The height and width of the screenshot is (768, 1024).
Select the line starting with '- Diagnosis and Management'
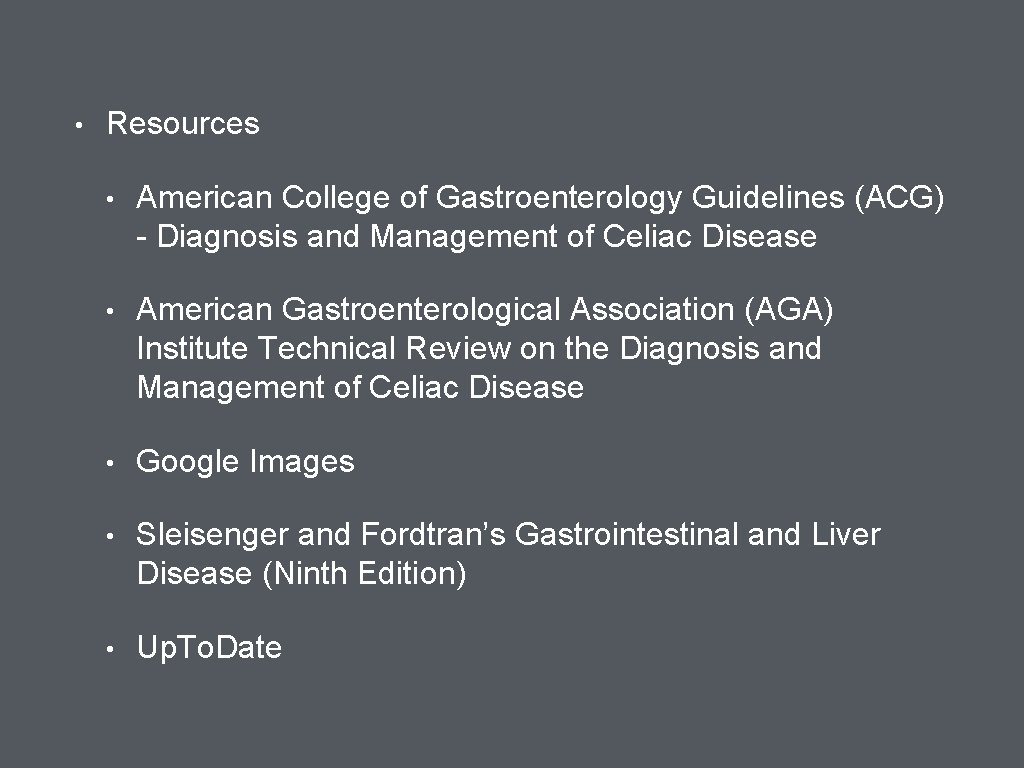tap(477, 236)
